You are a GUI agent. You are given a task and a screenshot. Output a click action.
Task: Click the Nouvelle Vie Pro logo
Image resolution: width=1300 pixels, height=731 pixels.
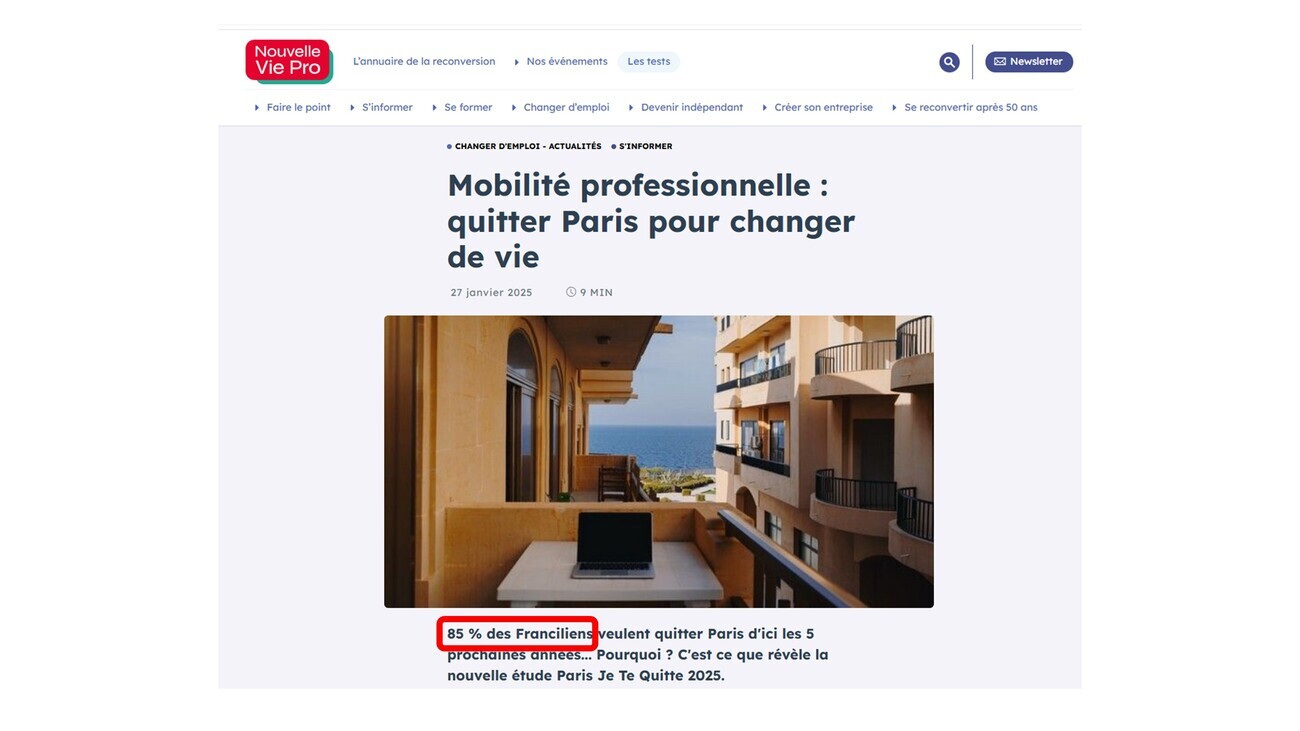(288, 61)
